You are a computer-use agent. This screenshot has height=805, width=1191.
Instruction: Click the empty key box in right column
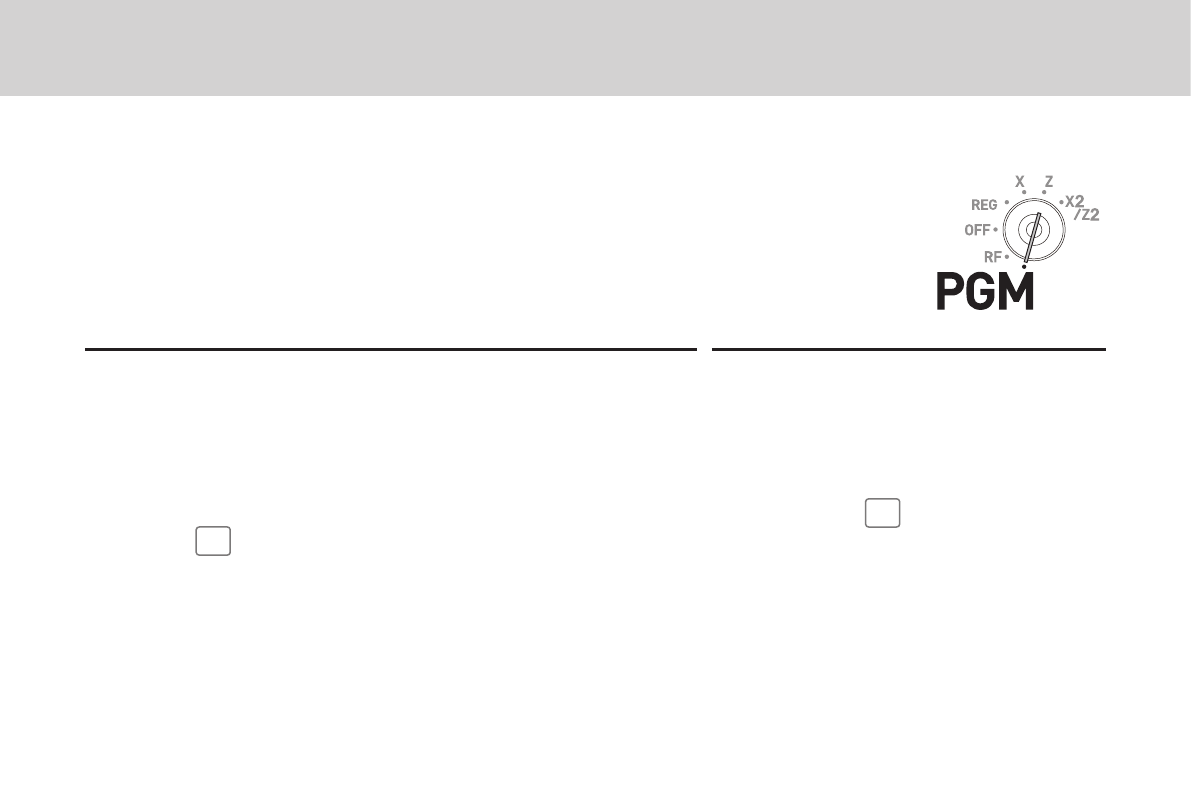pos(883,513)
